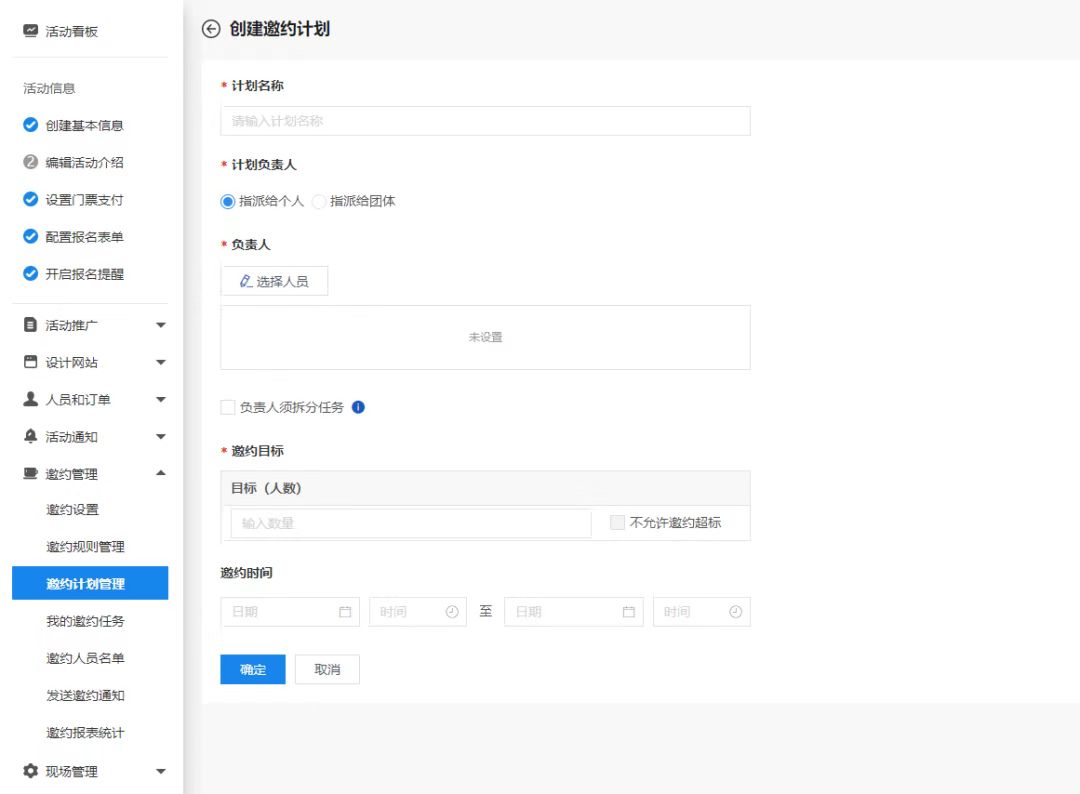
Task: Enable the 负责人须拆分任务 checkbox
Action: tap(228, 407)
